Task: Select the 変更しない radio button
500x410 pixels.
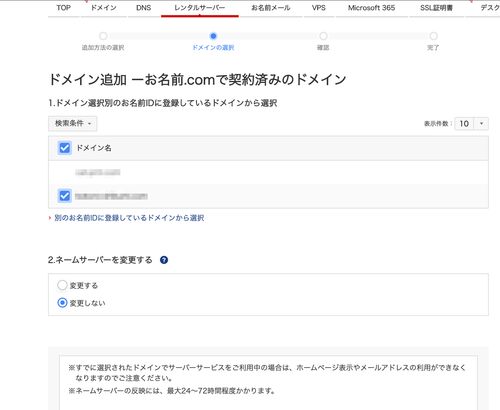Action: click(62, 303)
